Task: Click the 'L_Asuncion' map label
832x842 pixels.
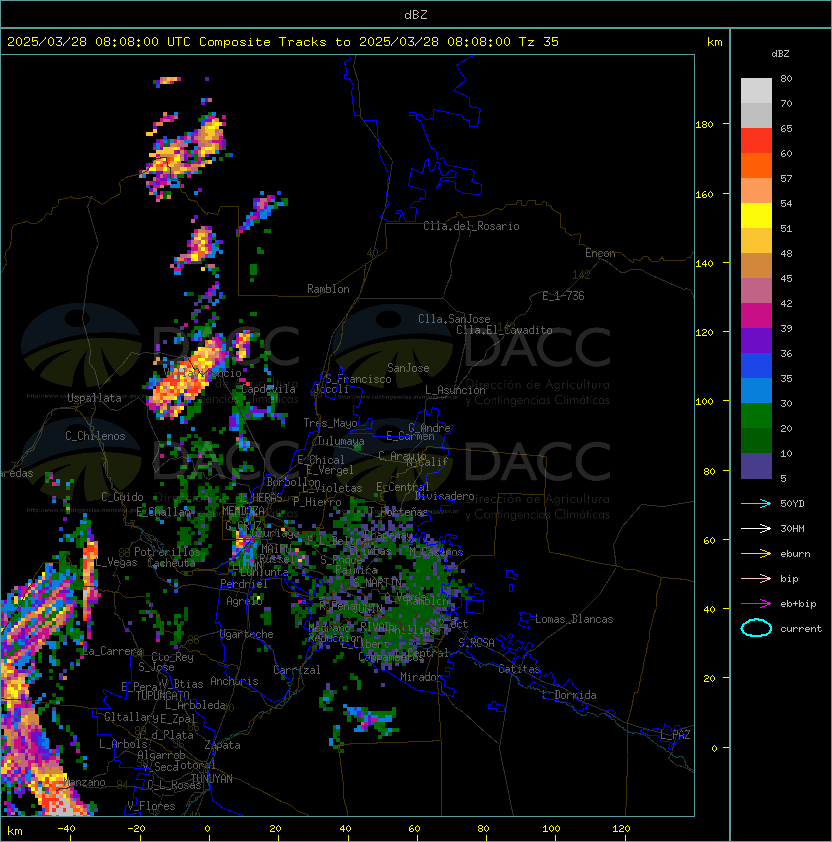Action: tap(455, 390)
